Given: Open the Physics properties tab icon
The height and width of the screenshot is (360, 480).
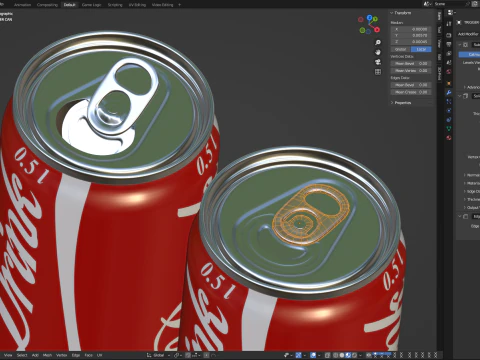Looking at the screenshot, I should tap(449, 110).
